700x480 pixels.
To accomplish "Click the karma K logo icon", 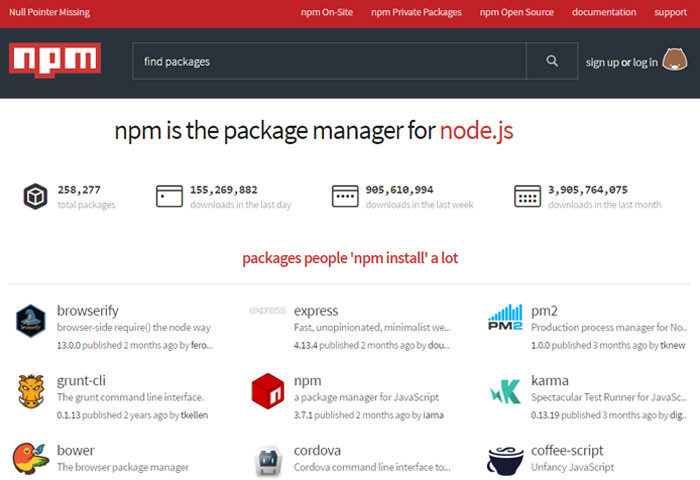I will pos(505,391).
